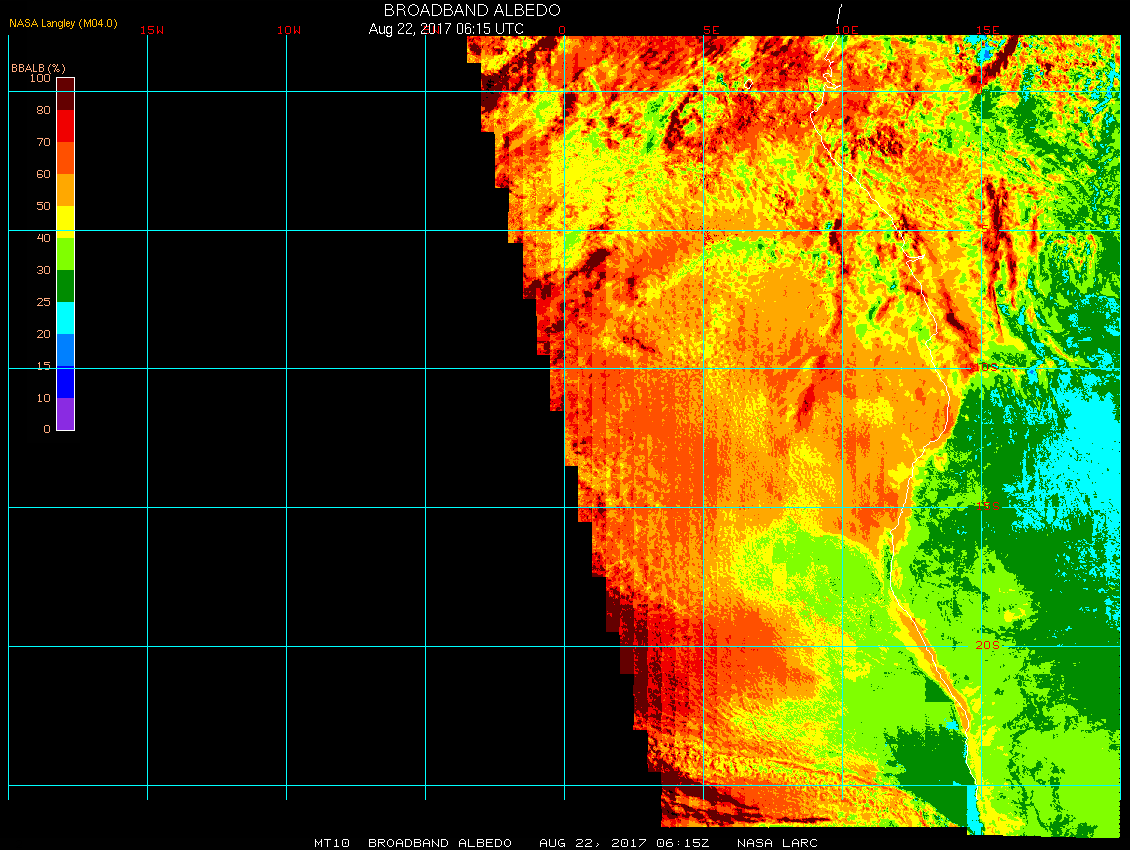The height and width of the screenshot is (850, 1130).
Task: Click 'NASA LARC' in the bottom caption
Action: click(778, 842)
